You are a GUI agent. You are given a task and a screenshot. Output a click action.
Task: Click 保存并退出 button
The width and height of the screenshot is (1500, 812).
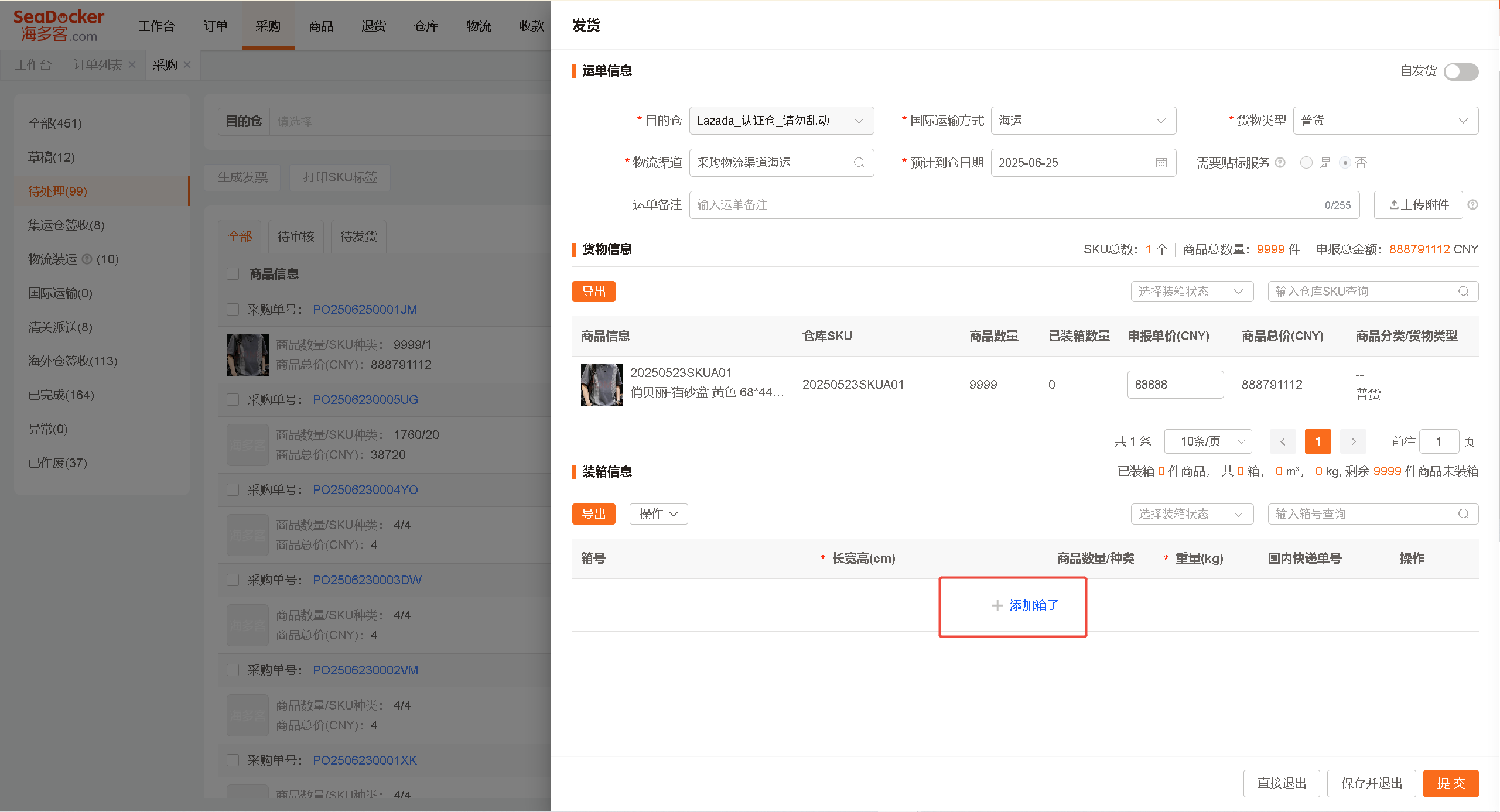click(x=1371, y=783)
